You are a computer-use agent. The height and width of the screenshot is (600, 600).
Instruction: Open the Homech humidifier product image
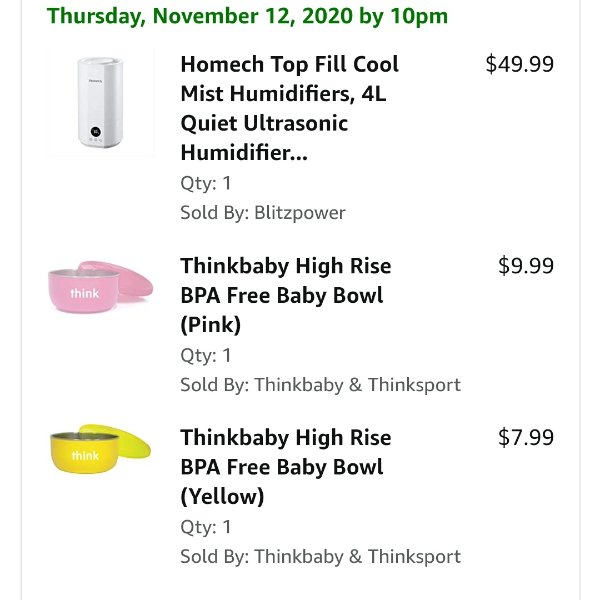[101, 103]
